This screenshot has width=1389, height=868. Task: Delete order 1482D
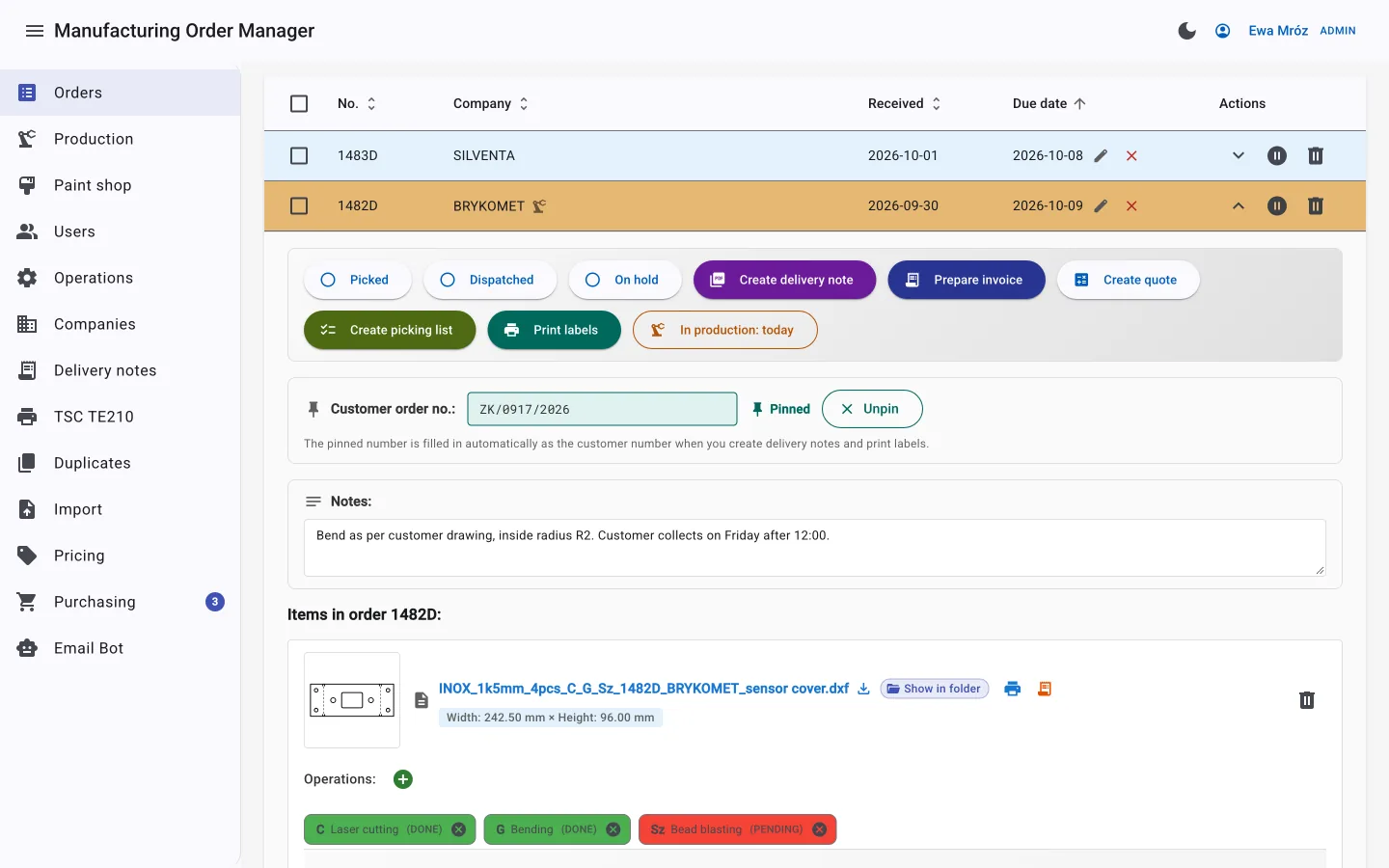[x=1316, y=205]
